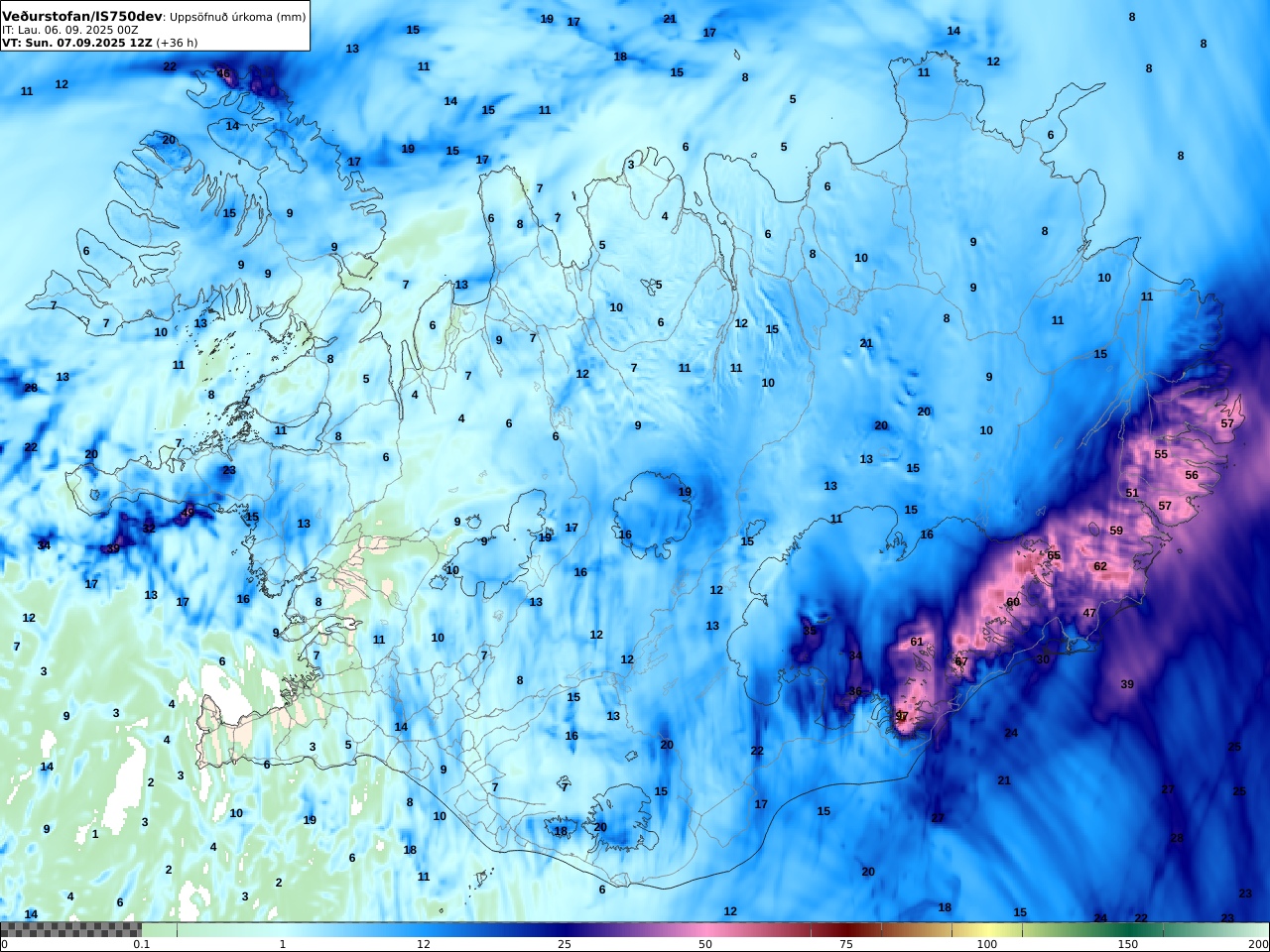Click the '(+36 h)' forecast offset text
Viewport: 1270px width, 952px height.
tap(177, 43)
